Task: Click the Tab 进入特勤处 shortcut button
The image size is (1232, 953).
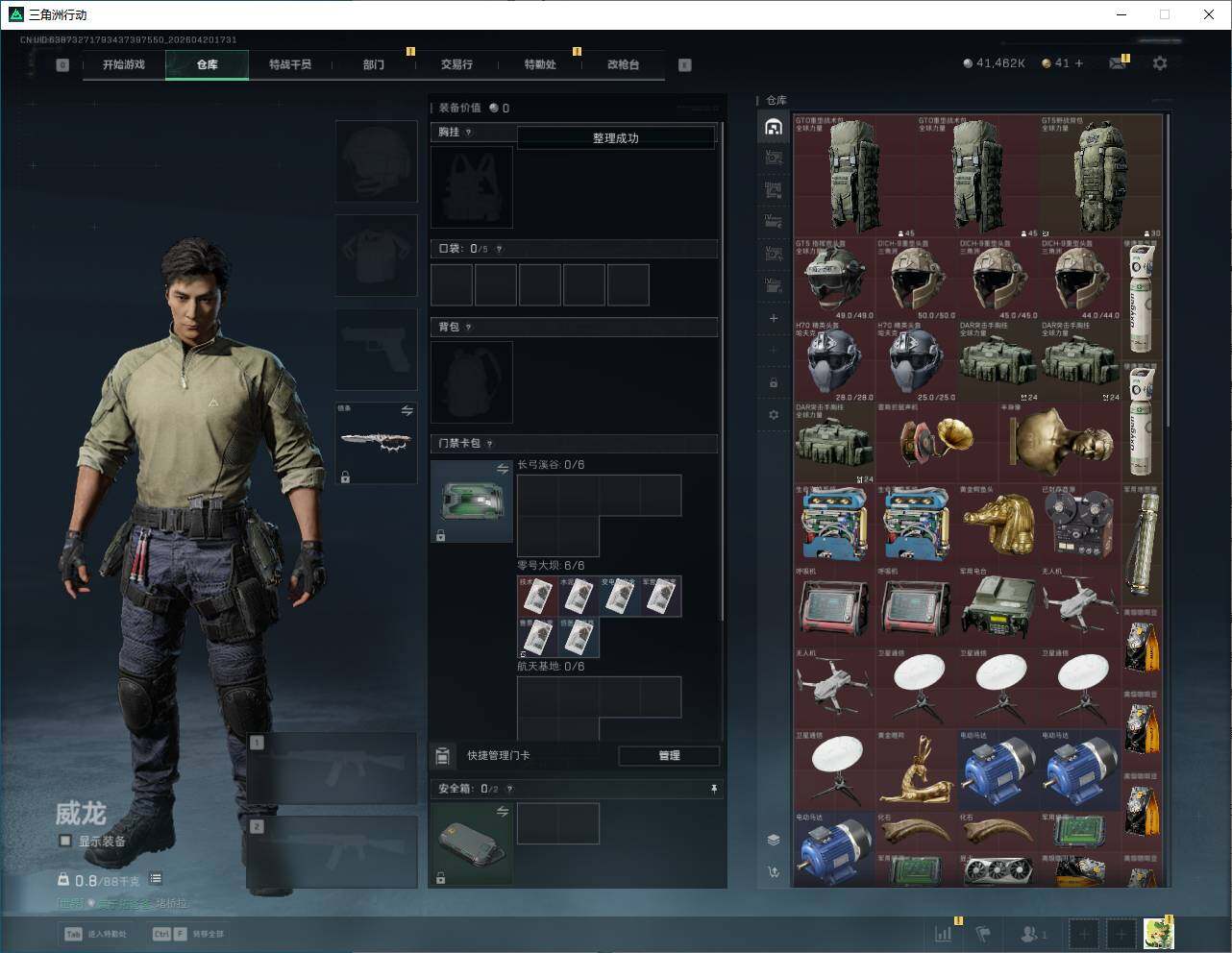Action: tap(95, 934)
